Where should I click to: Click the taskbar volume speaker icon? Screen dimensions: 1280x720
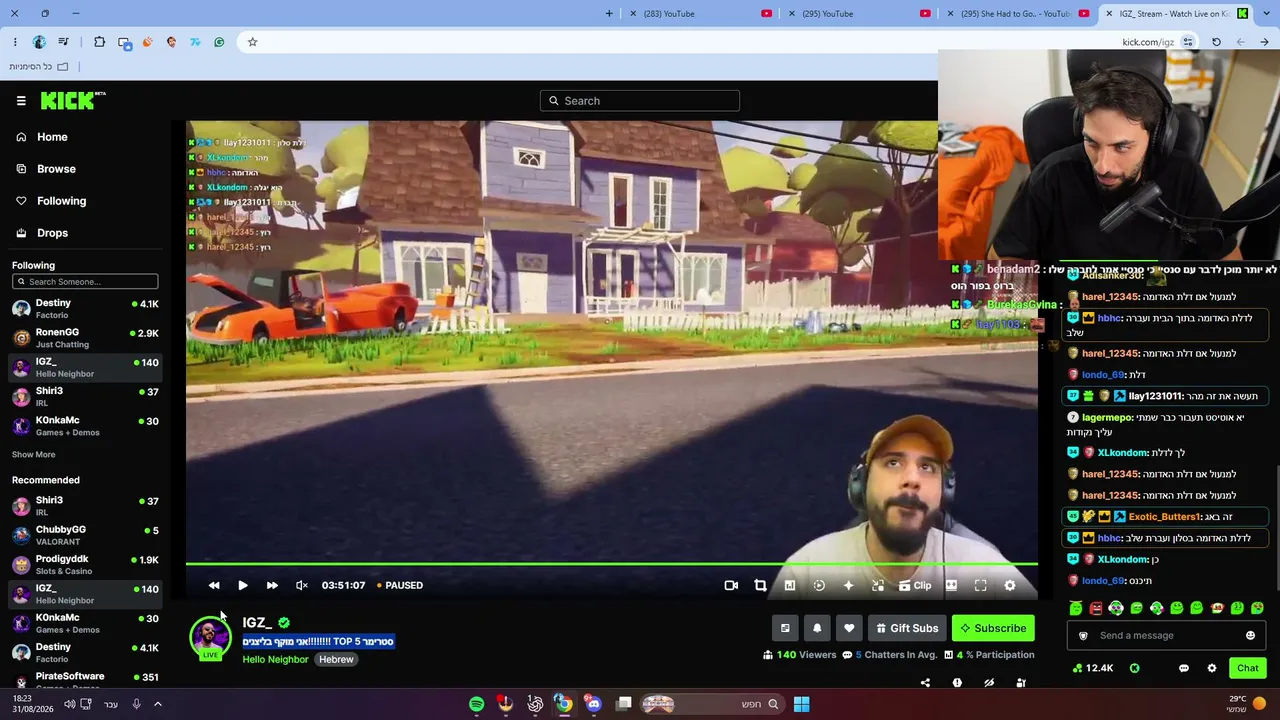click(x=69, y=704)
